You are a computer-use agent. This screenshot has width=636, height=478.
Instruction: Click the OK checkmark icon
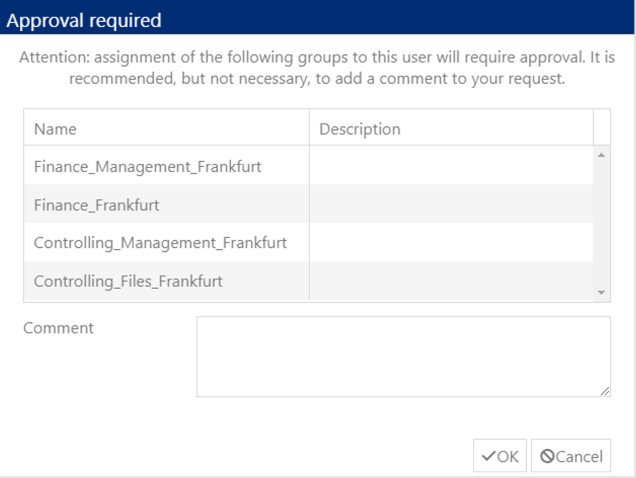click(489, 456)
